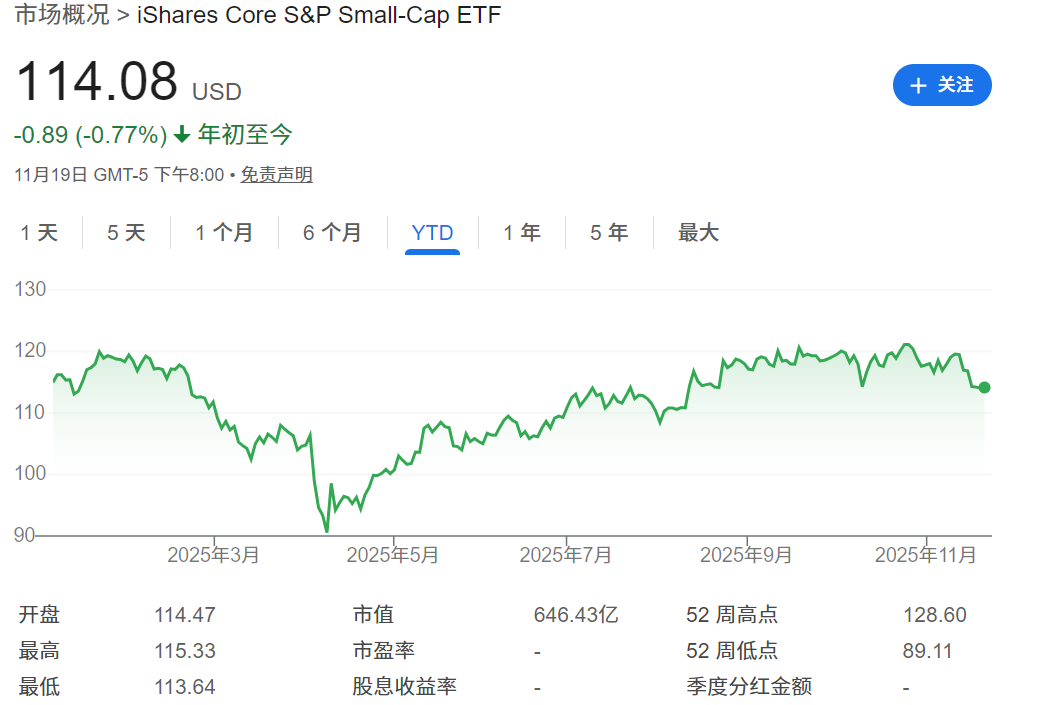Select the green endpoint dot on the chart
The height and width of the screenshot is (705, 1039).
983,387
